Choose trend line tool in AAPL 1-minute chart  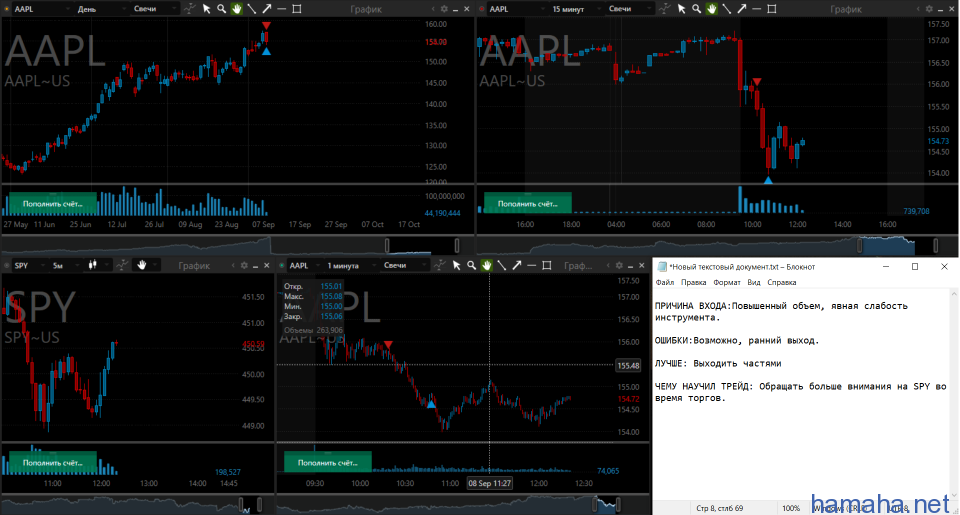(x=501, y=265)
